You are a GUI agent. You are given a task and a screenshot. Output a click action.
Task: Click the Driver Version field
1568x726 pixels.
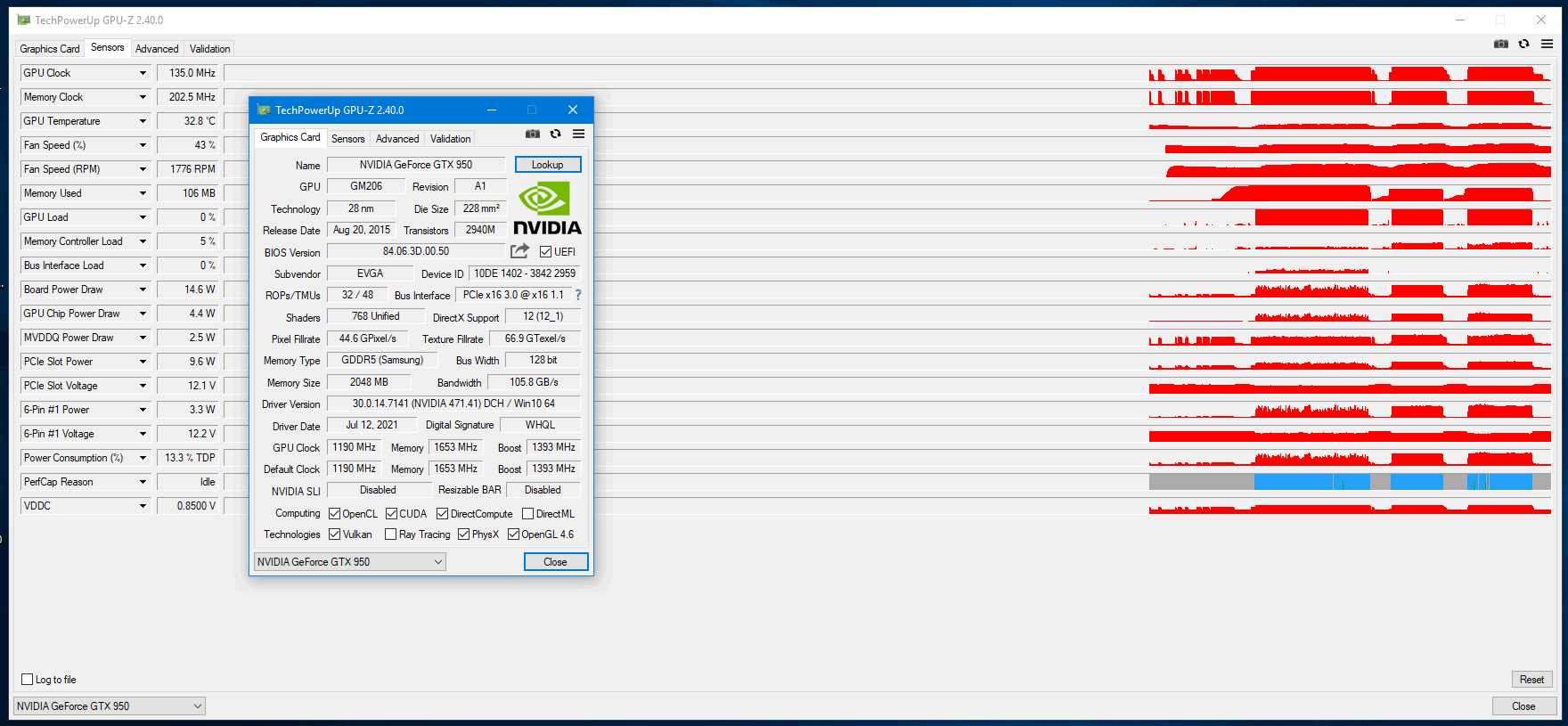click(x=453, y=404)
